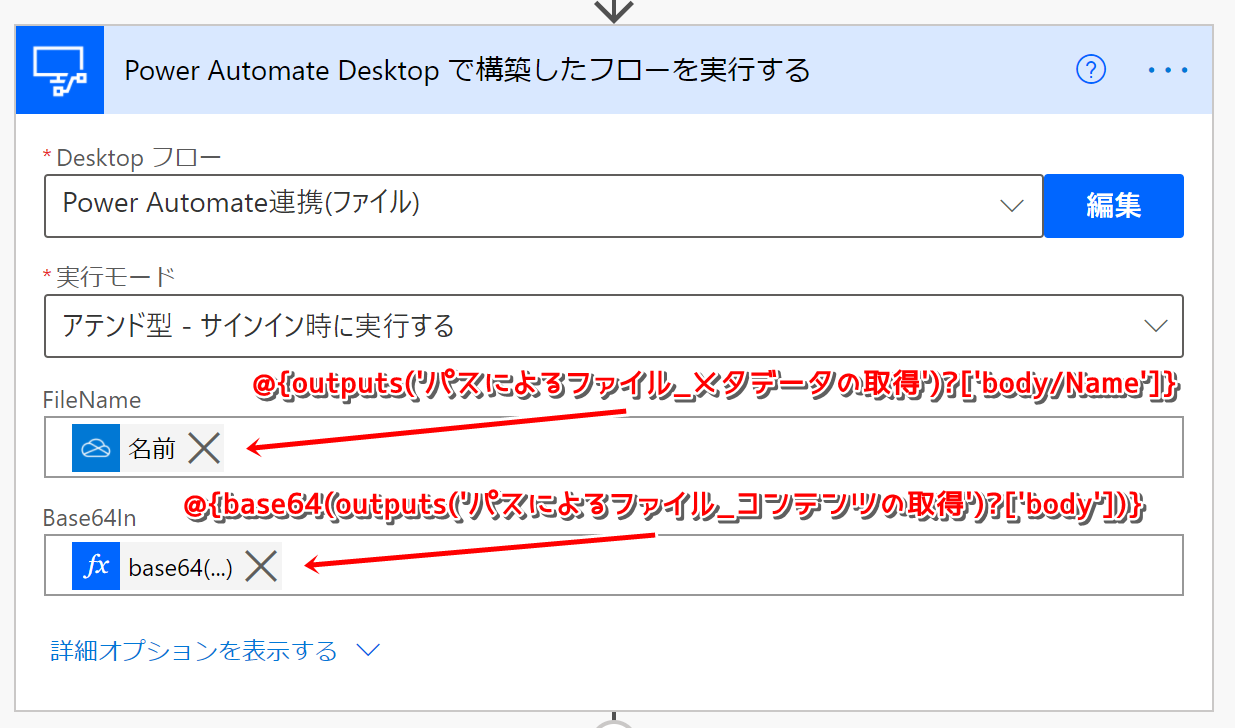Viewport: 1235px width, 728px height.
Task: Click the Desktop フロー field label
Action: click(139, 157)
